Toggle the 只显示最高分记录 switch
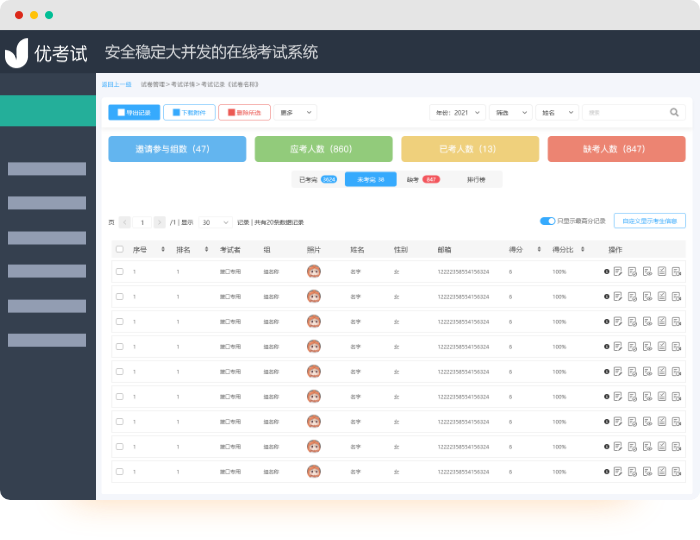 pos(547,221)
